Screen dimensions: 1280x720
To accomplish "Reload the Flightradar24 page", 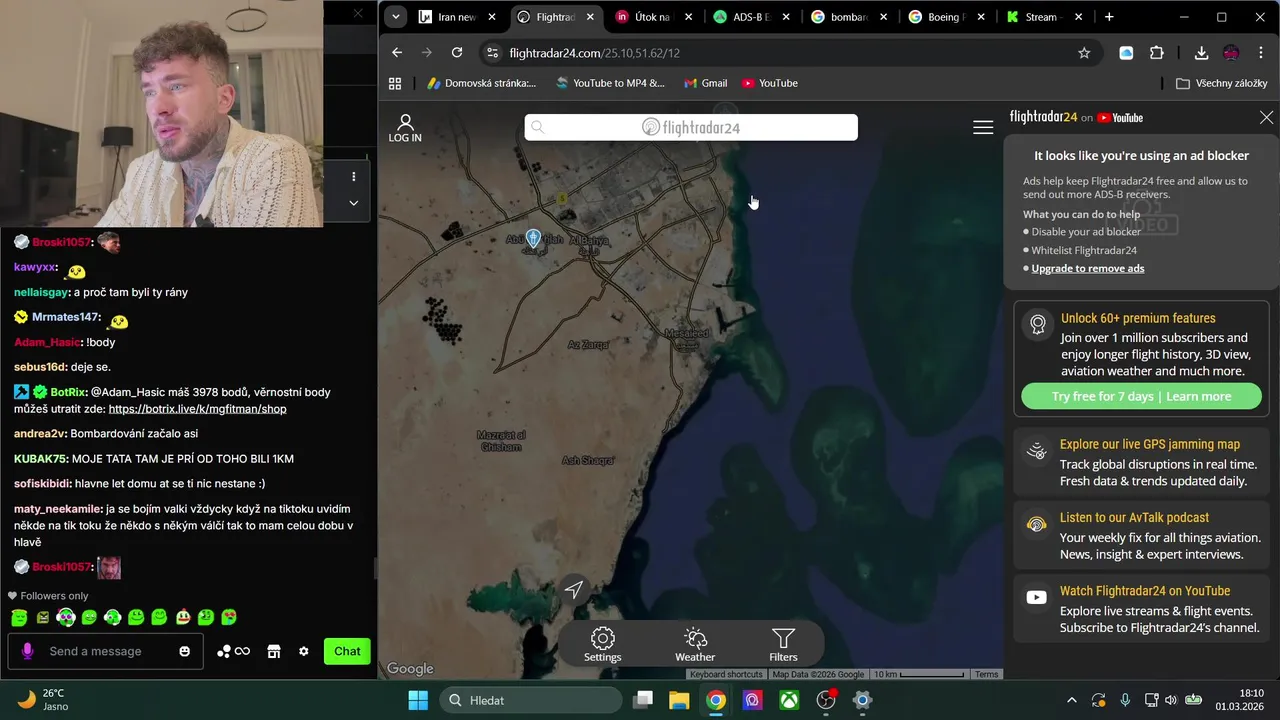I will 457,53.
